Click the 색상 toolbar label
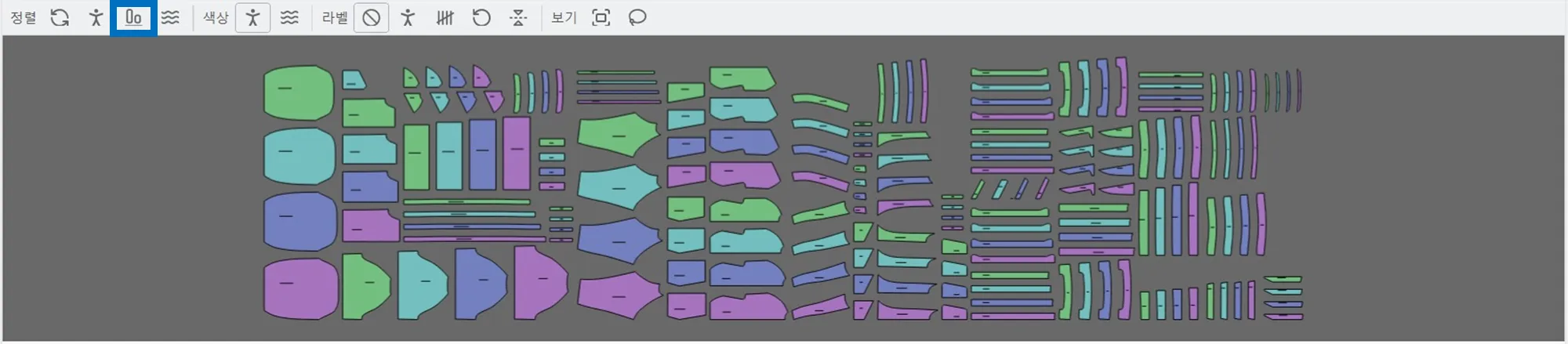 point(216,17)
